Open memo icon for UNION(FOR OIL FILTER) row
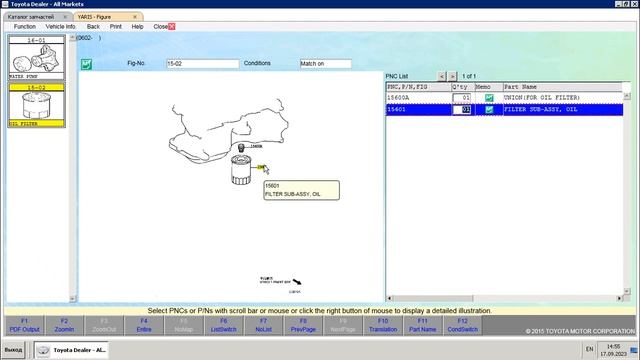The image size is (640, 360). (489, 98)
